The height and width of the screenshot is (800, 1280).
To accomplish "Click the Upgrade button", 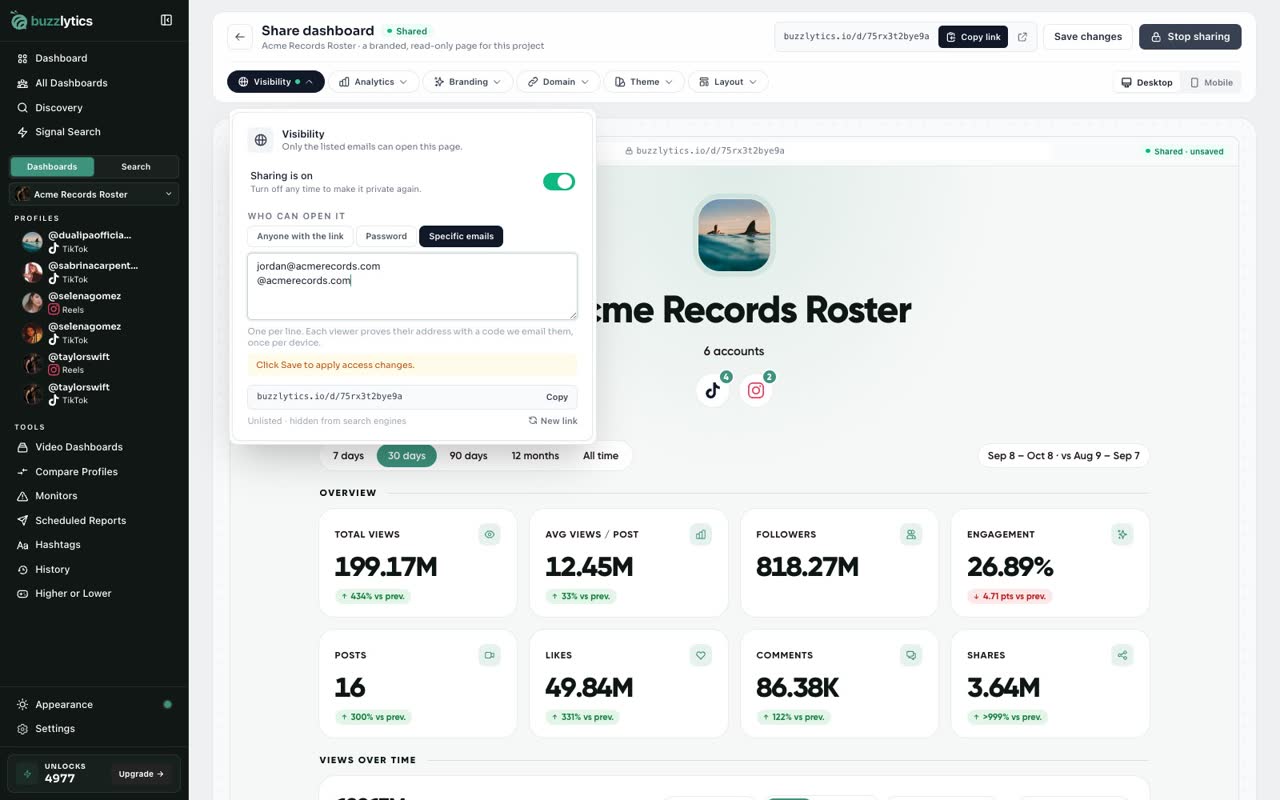I will pos(141,774).
